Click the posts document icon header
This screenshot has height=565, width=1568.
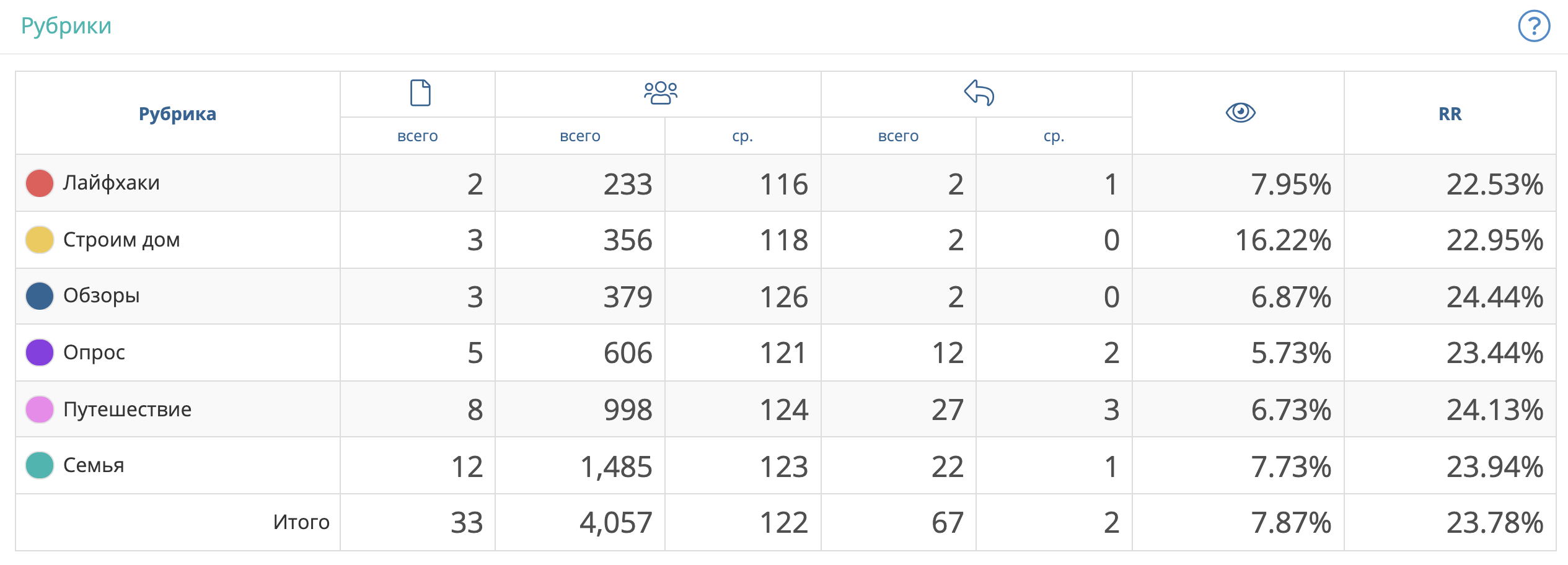[420, 93]
